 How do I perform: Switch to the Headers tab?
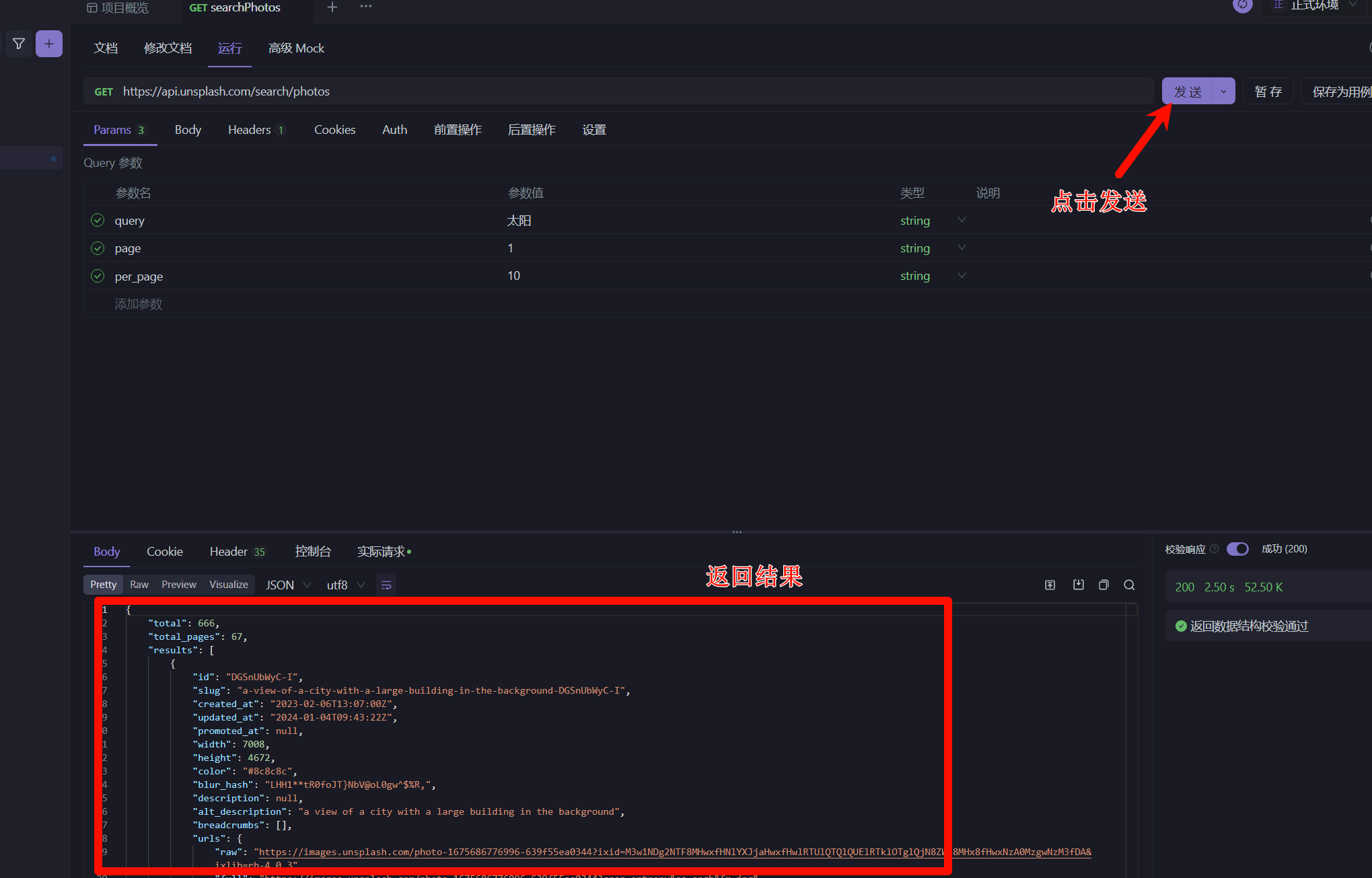[256, 130]
